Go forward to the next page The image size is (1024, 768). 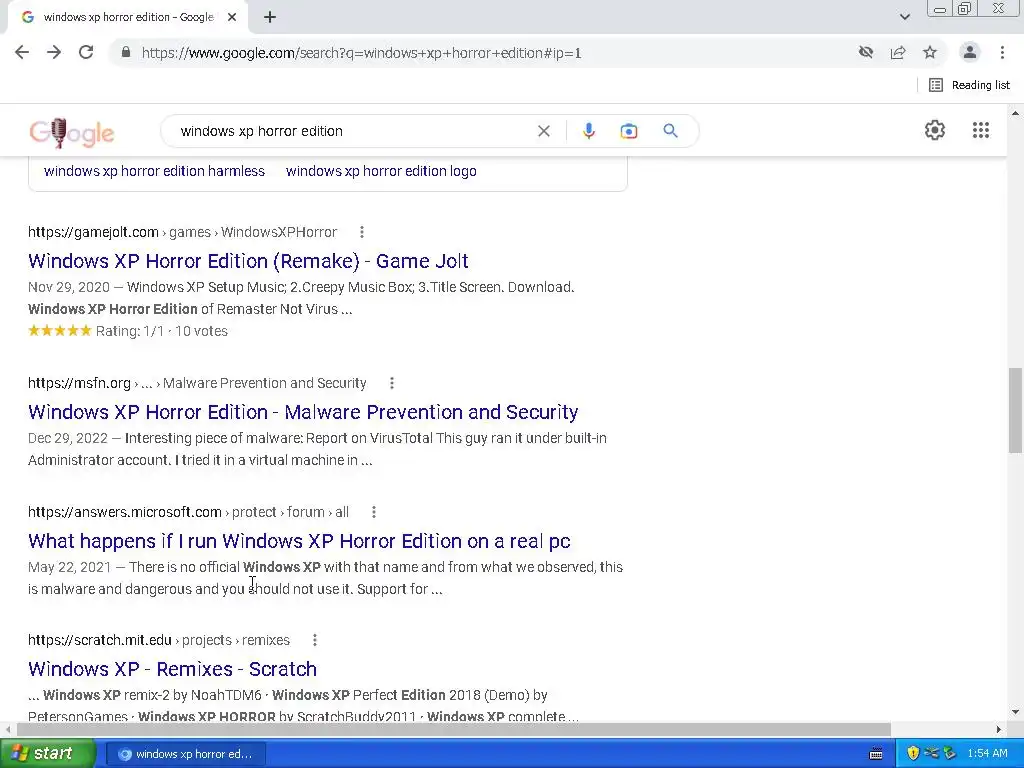(x=54, y=52)
